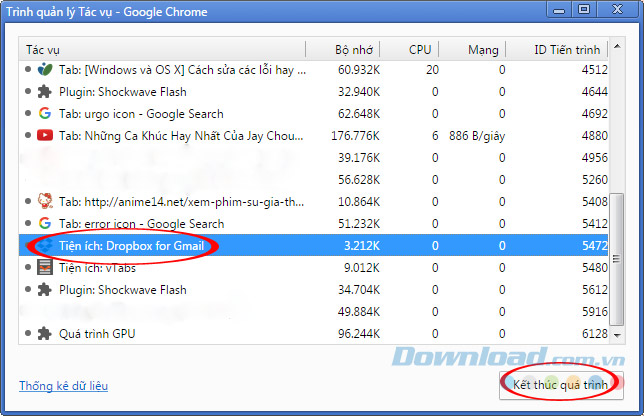Select the 'Plugin: Shockwave Flash' row using 34.704K
This screenshot has width=644, height=416.
[x=313, y=290]
